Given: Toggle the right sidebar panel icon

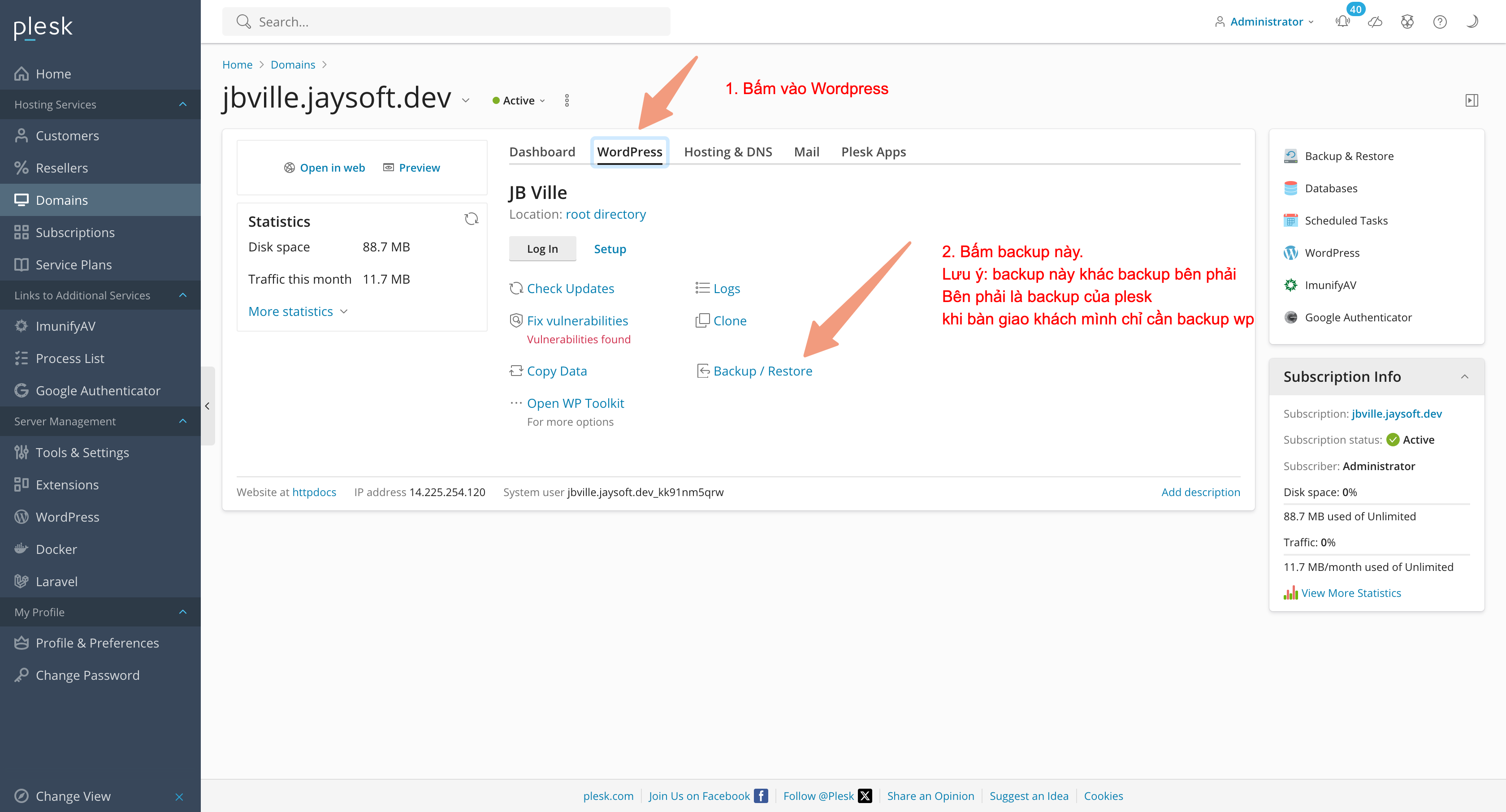Looking at the screenshot, I should [1471, 100].
